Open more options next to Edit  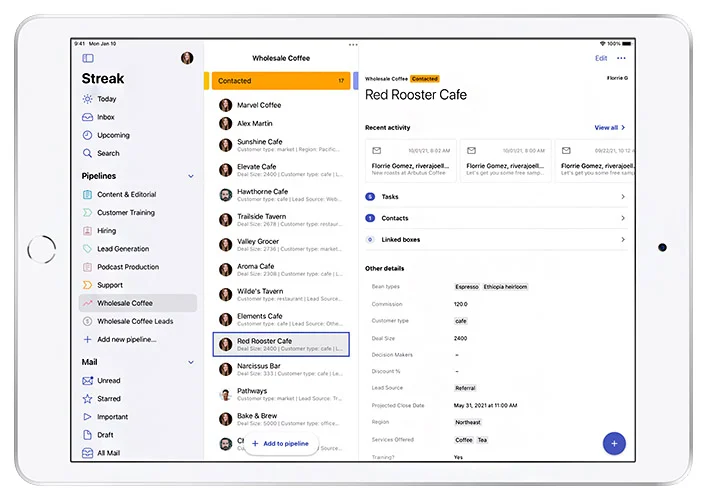[621, 58]
